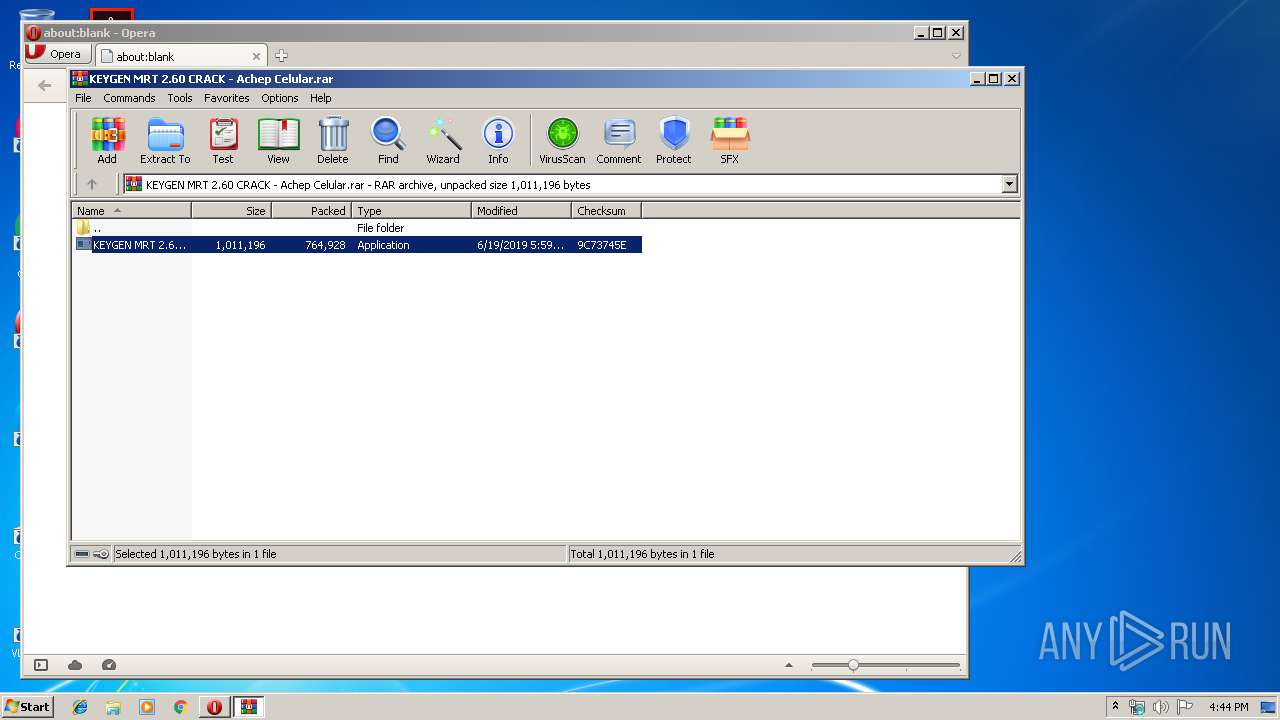Click the Opera Turbo gauge icon
This screenshot has width=1280, height=720.
pyautogui.click(x=109, y=665)
